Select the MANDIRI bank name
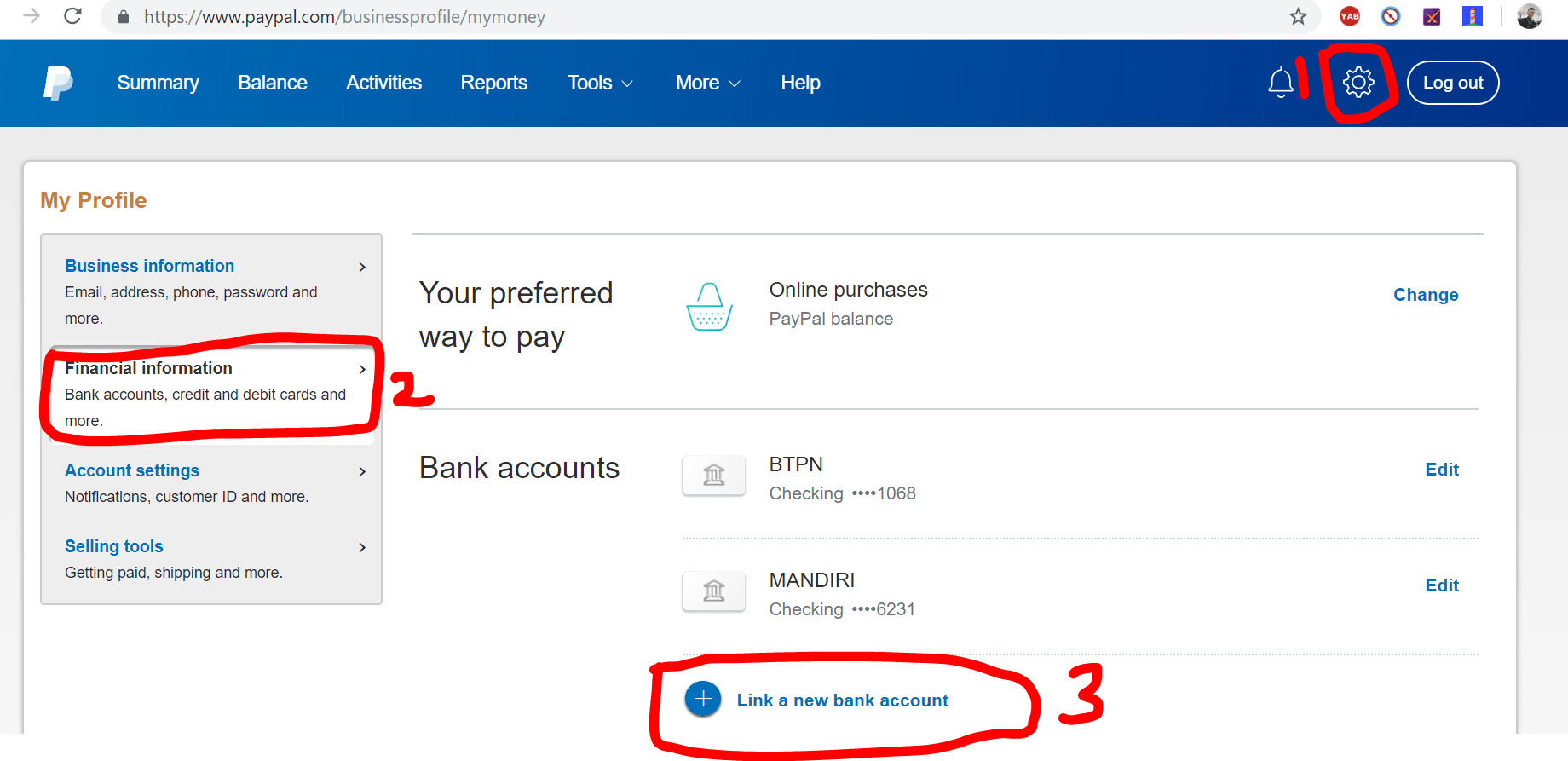The height and width of the screenshot is (761, 1568). tap(812, 580)
